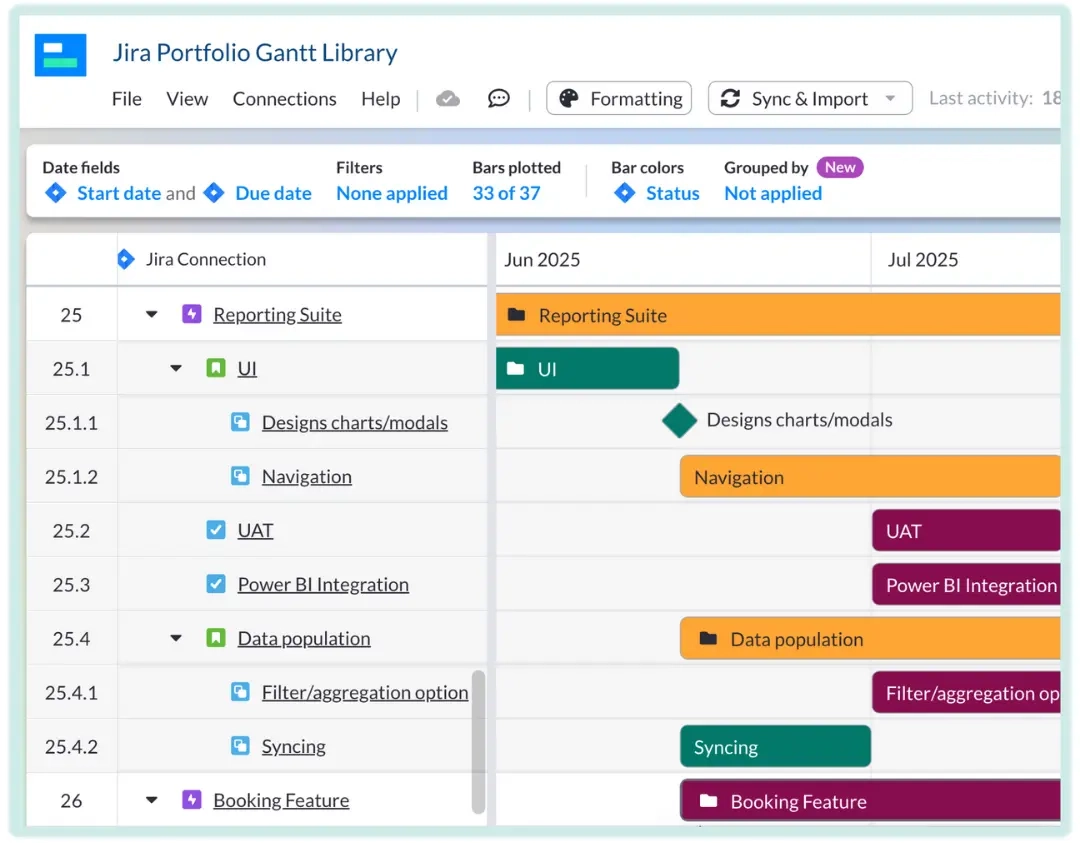Select the green story icon next to UI
The width and height of the screenshot is (1080, 843).
pos(216,368)
